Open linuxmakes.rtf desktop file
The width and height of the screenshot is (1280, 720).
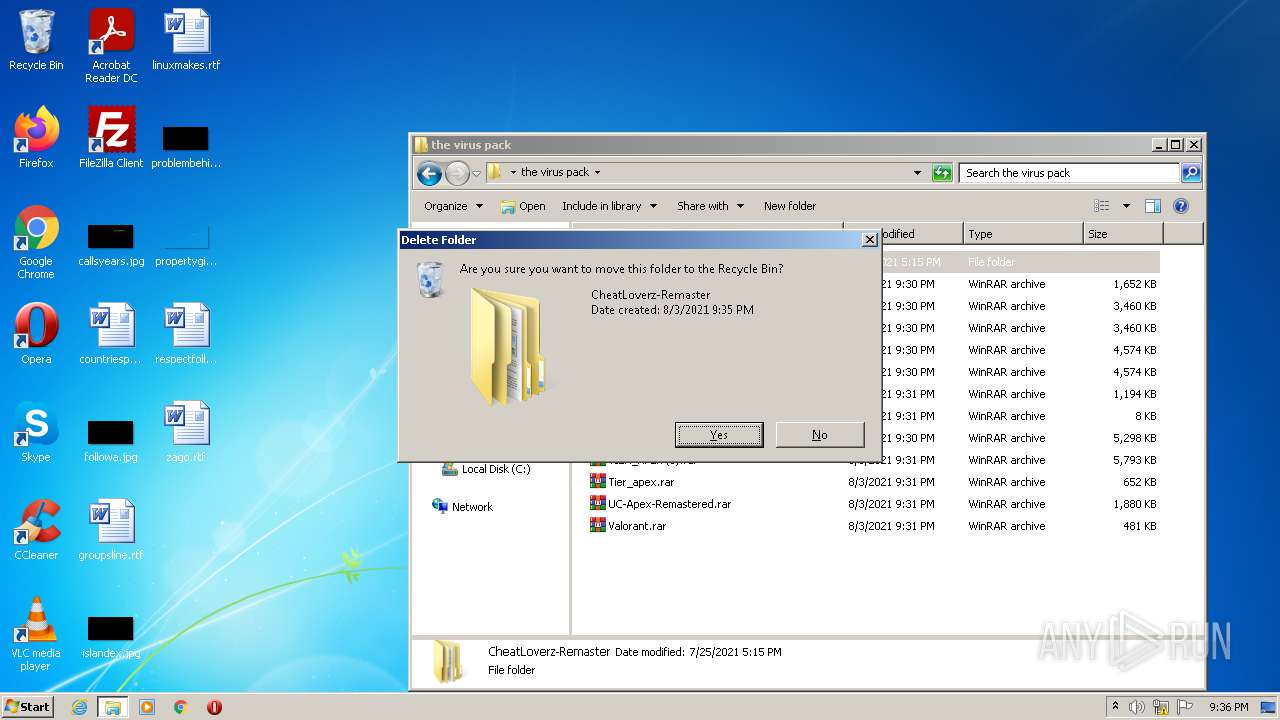(186, 42)
